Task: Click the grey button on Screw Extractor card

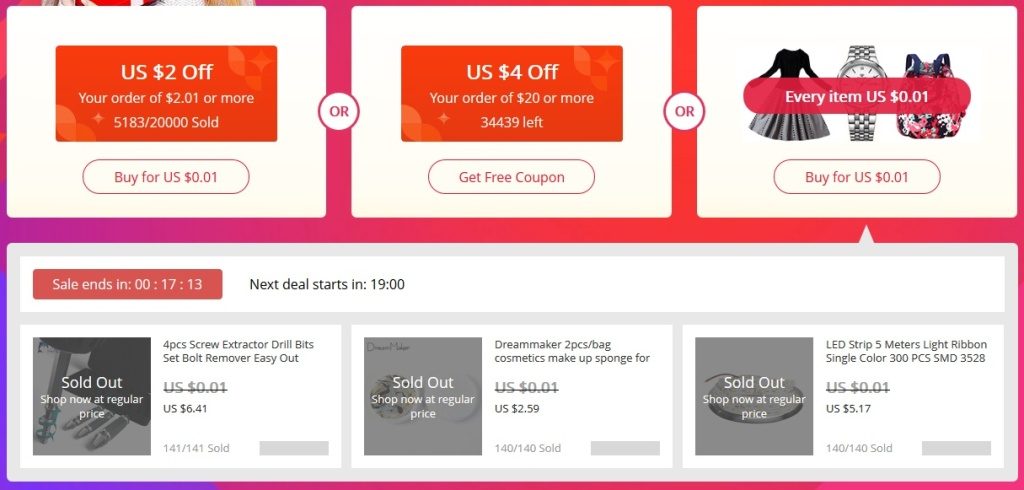Action: pos(294,448)
